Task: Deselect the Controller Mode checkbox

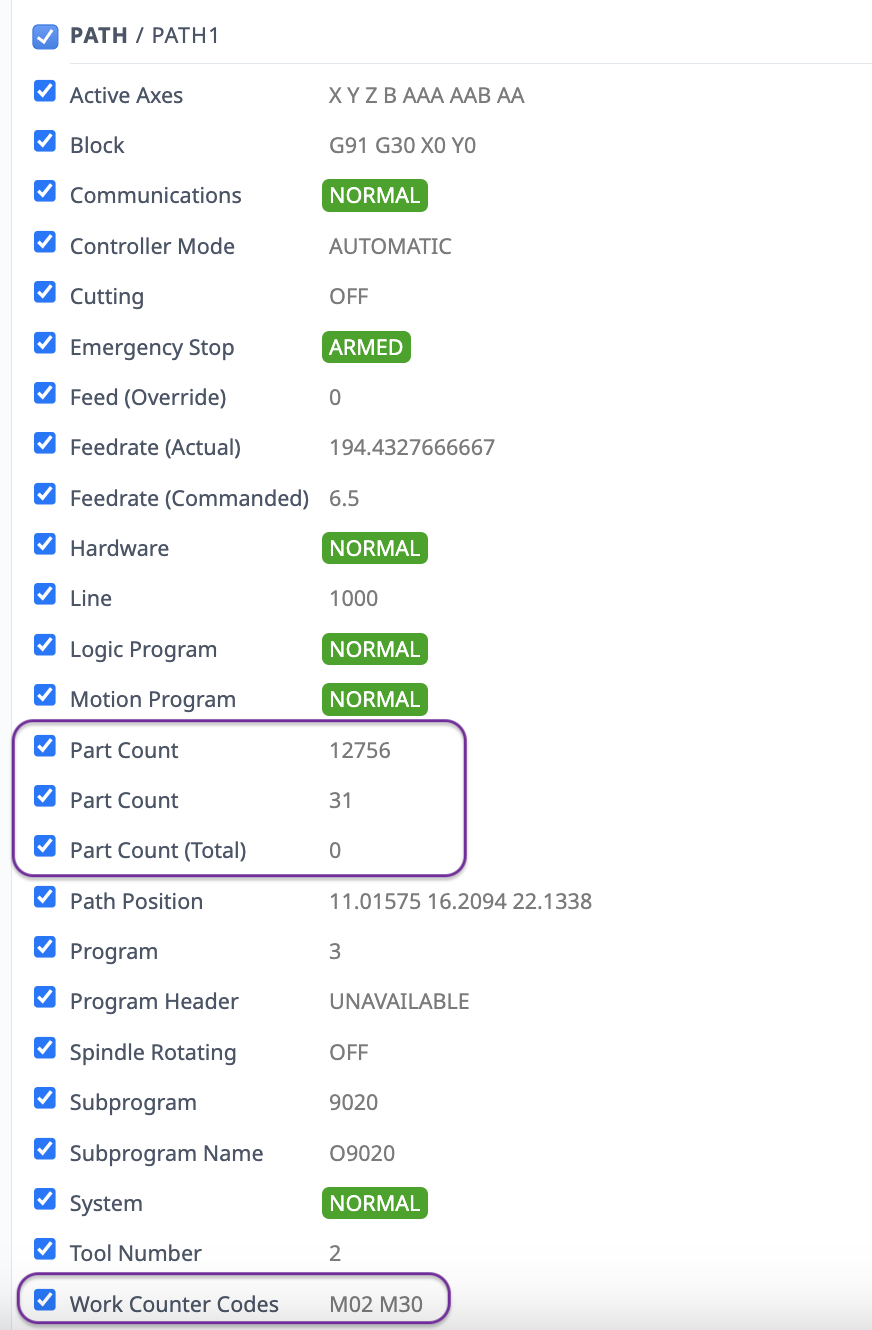Action: [45, 242]
